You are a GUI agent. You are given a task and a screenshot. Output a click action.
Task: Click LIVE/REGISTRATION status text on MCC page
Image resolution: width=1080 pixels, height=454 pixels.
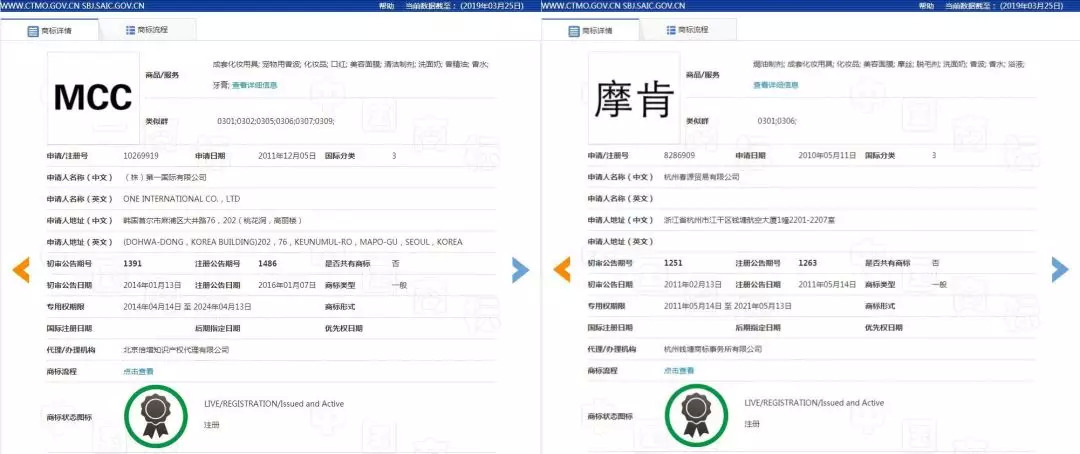coord(274,404)
